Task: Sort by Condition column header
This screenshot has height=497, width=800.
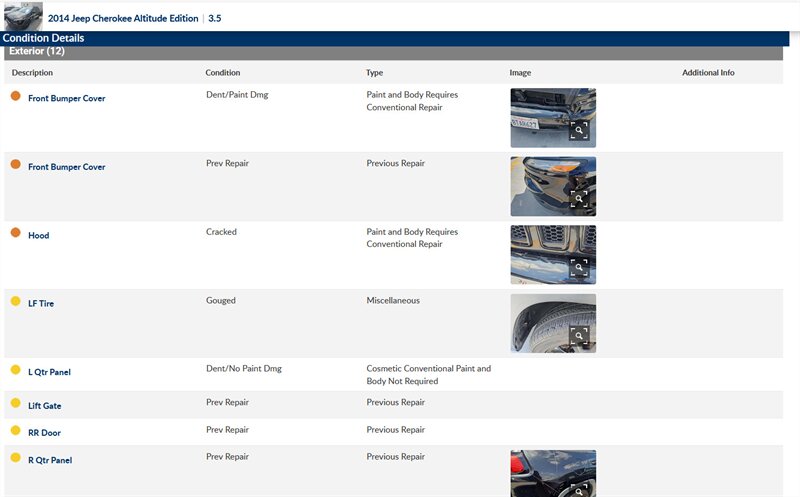Action: tap(223, 73)
